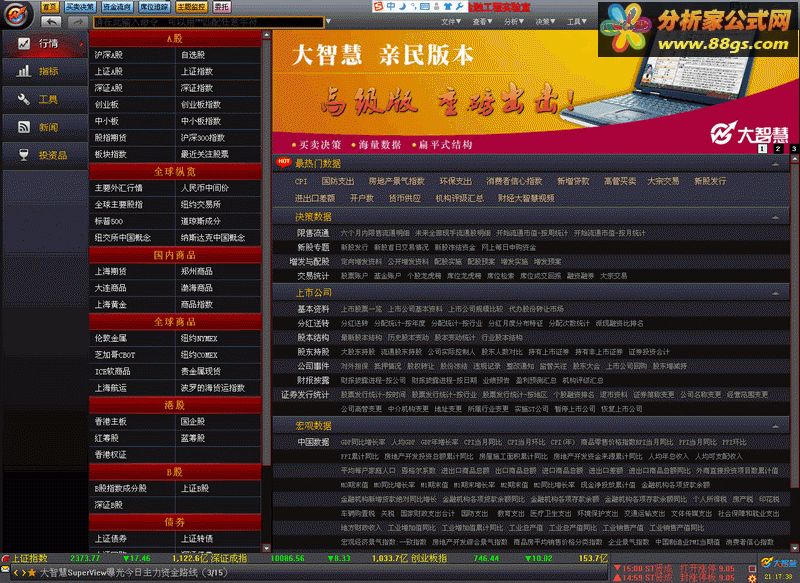Toggle the IME 中 Chinese mode icon

(390, 6)
